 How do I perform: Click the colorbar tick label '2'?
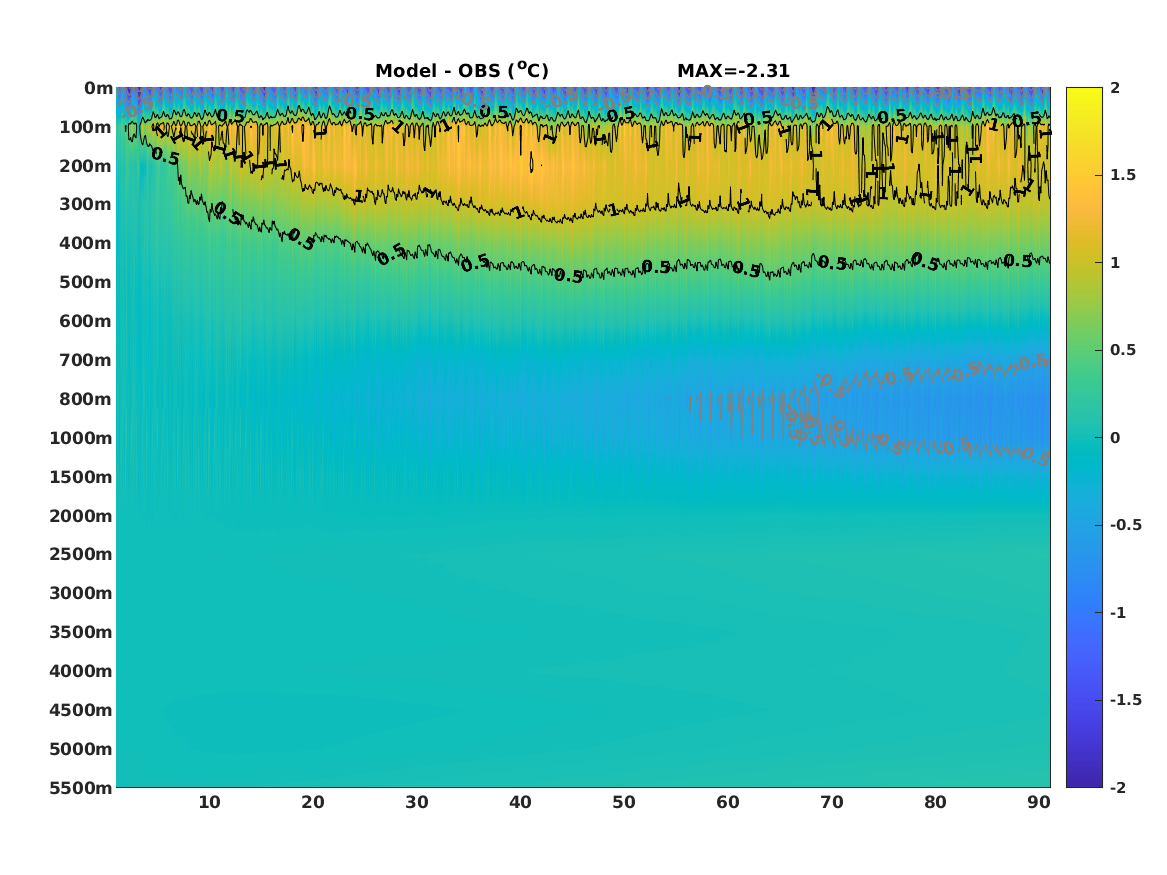coord(1115,88)
